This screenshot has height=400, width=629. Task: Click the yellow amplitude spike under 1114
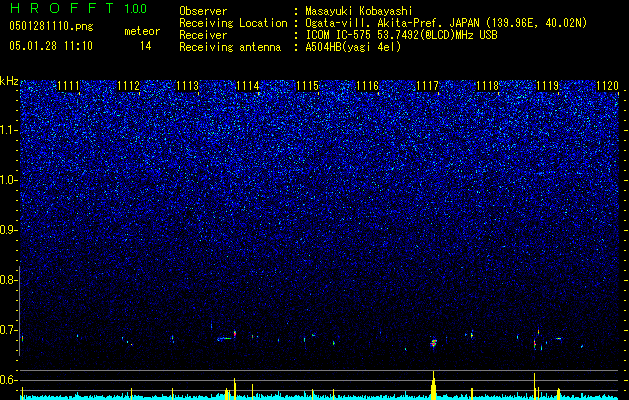tap(235, 389)
